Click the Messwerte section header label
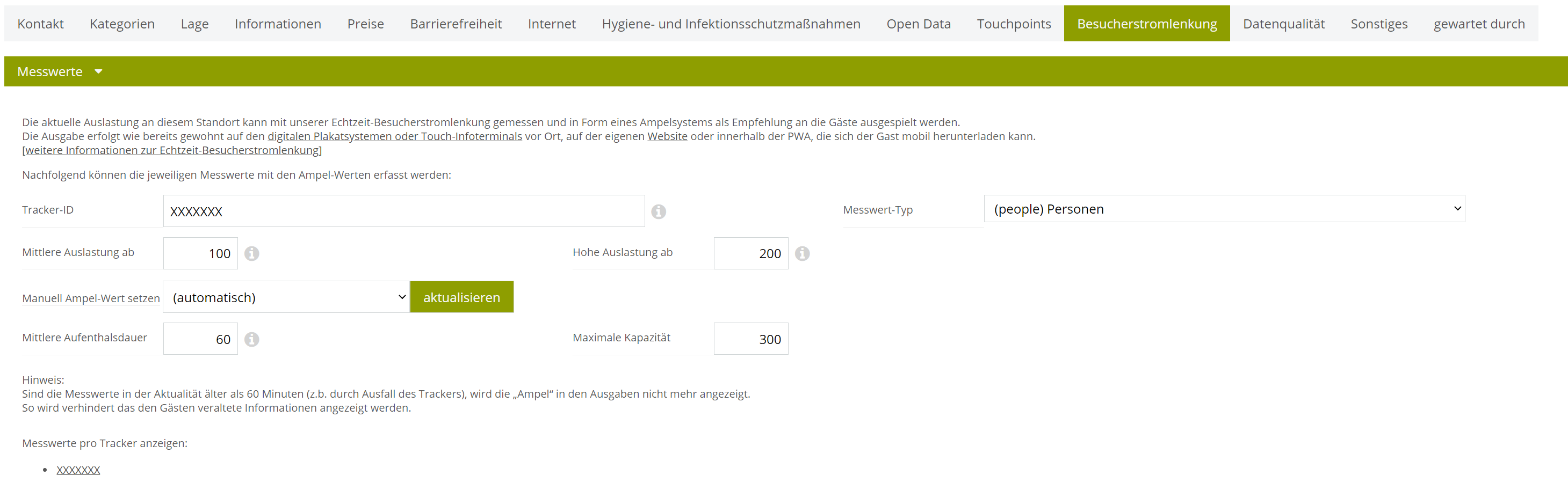Viewport: 1568px width, 490px height. coord(50,72)
